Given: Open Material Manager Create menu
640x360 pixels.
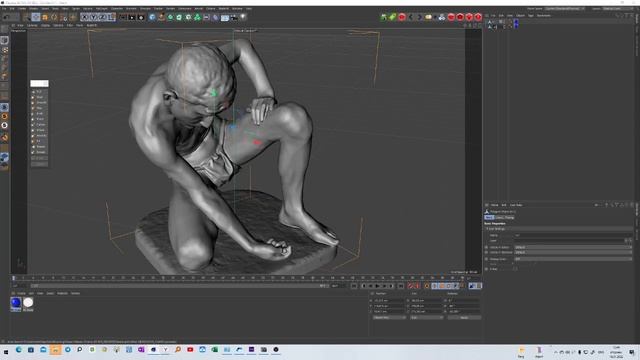Looking at the screenshot, I should point(21,293).
